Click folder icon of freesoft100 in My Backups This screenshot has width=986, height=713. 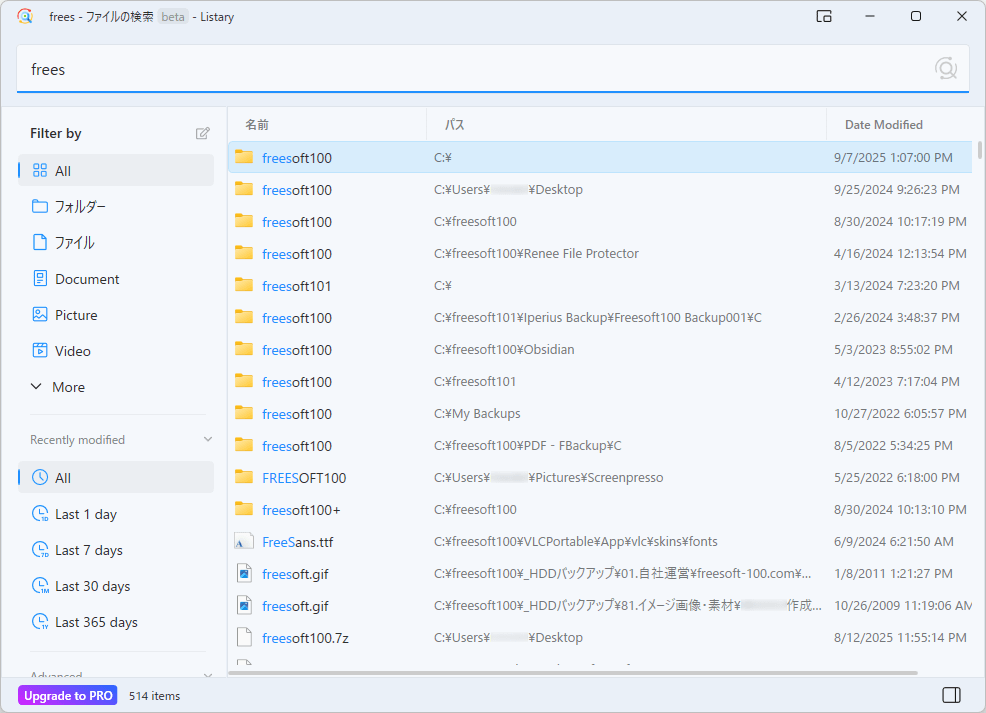point(244,413)
